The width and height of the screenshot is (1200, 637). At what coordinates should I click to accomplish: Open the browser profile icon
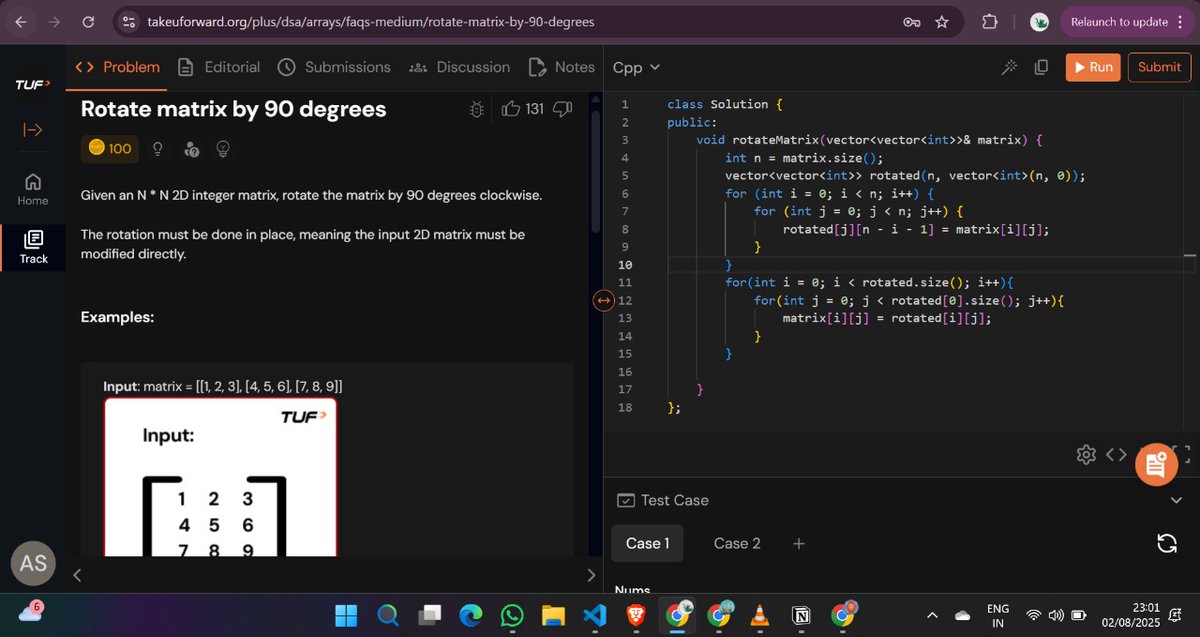tap(1039, 22)
